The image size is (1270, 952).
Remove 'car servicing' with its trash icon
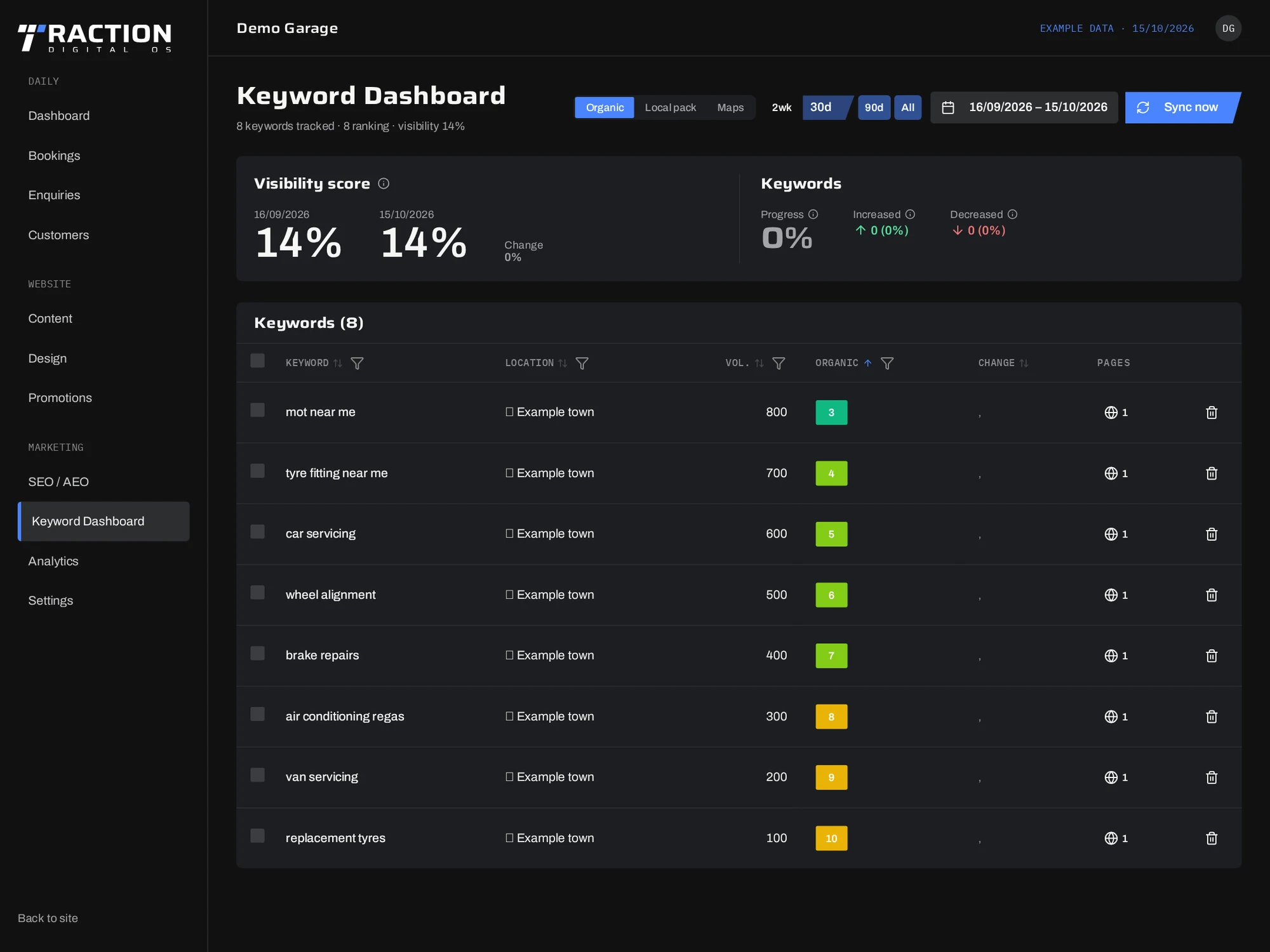[1211, 534]
